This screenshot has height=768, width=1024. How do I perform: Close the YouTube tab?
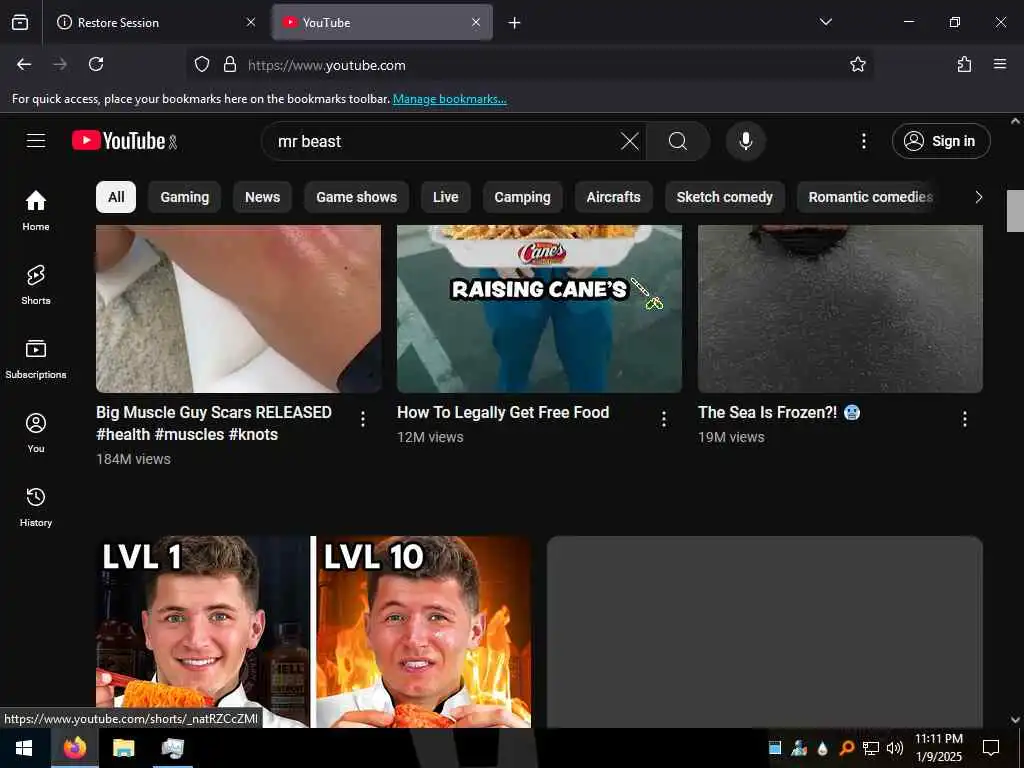pos(476,22)
